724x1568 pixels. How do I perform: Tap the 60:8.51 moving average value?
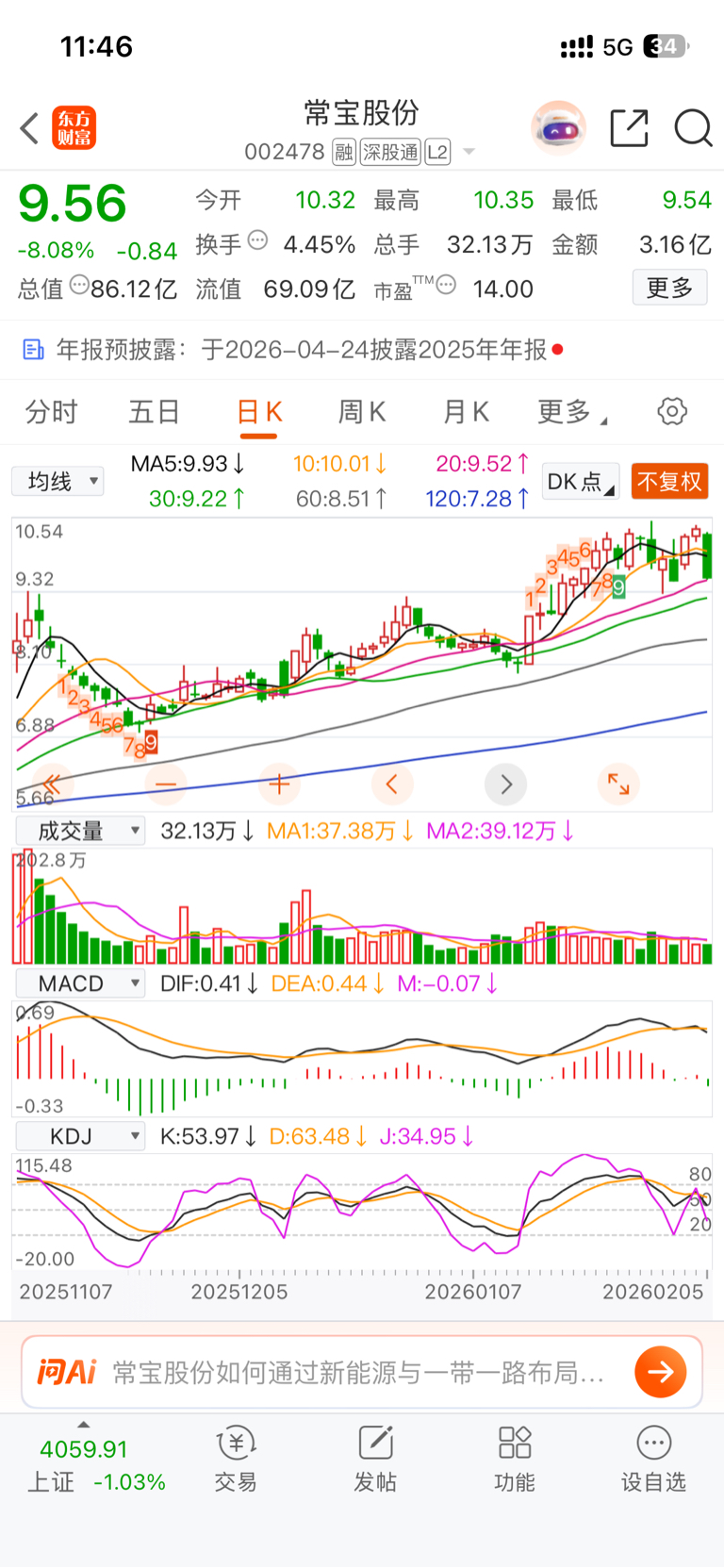click(341, 499)
